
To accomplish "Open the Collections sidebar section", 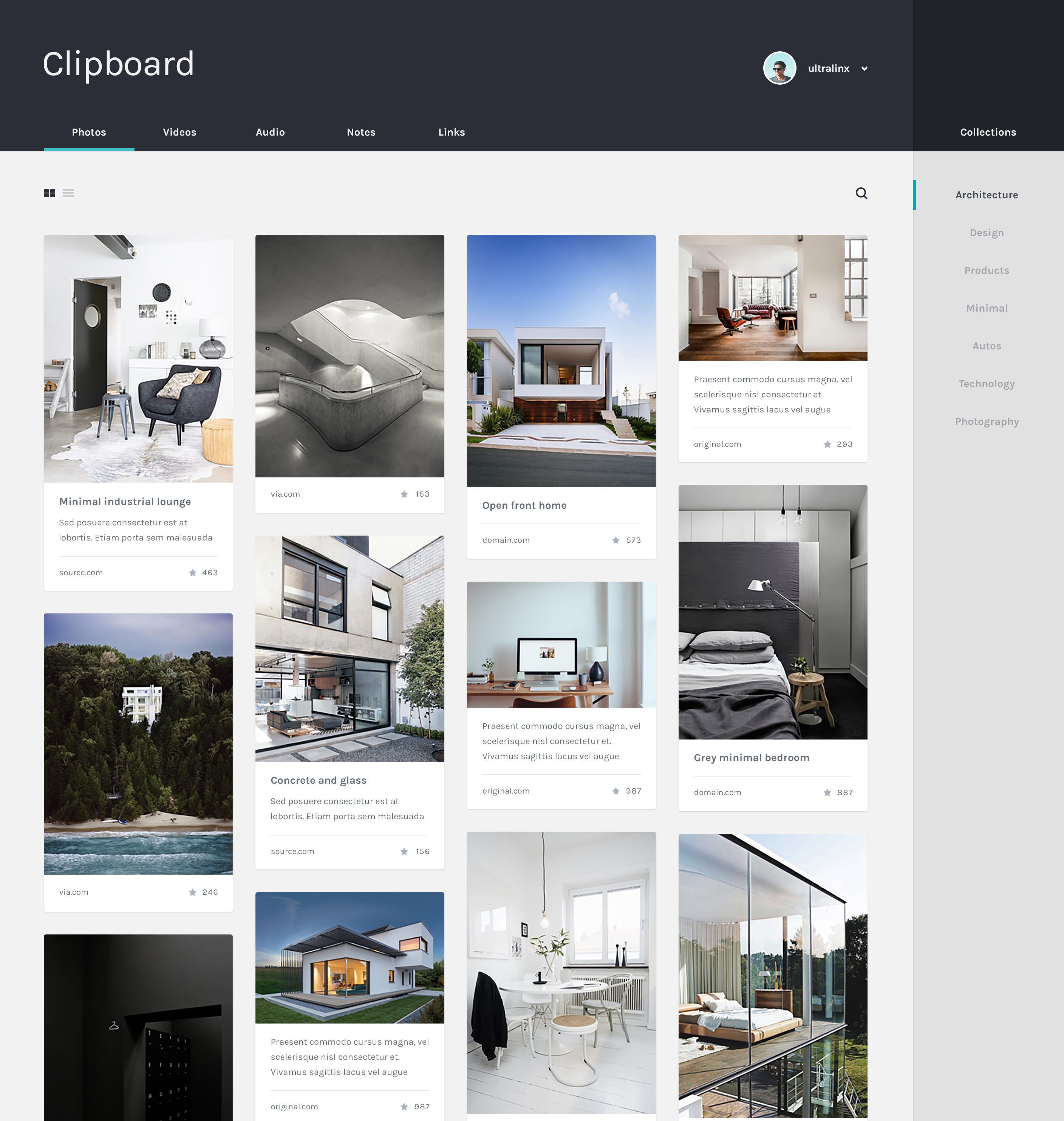I will 986,131.
